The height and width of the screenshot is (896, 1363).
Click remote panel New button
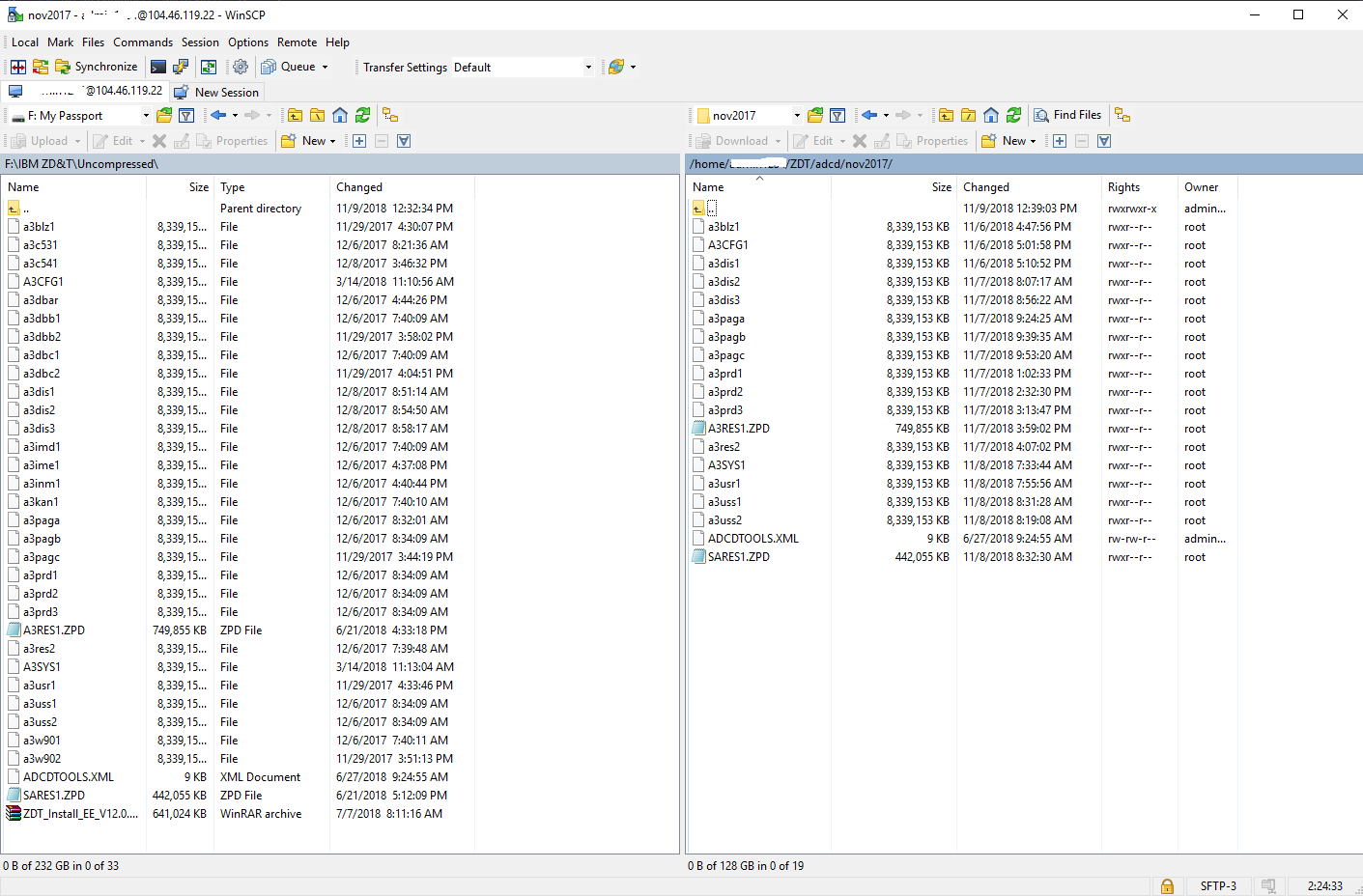1004,141
